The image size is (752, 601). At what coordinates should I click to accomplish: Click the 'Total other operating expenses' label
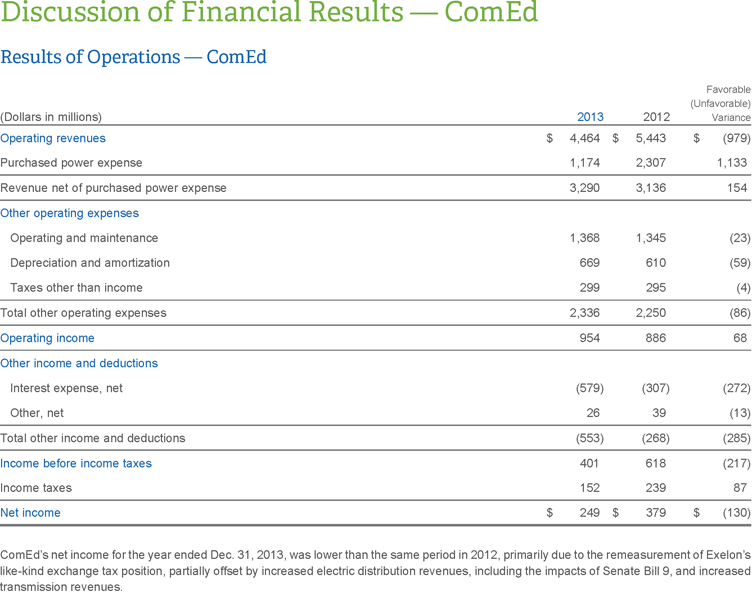[x=83, y=312]
